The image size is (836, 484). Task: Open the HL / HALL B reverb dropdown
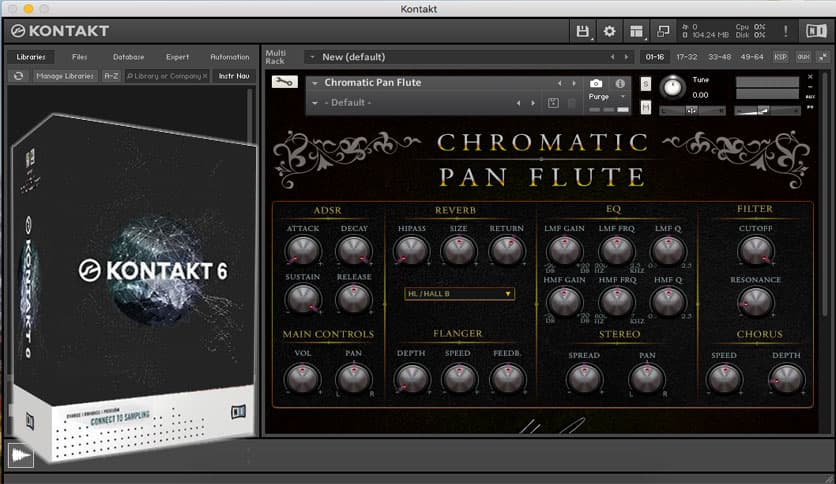coord(460,294)
